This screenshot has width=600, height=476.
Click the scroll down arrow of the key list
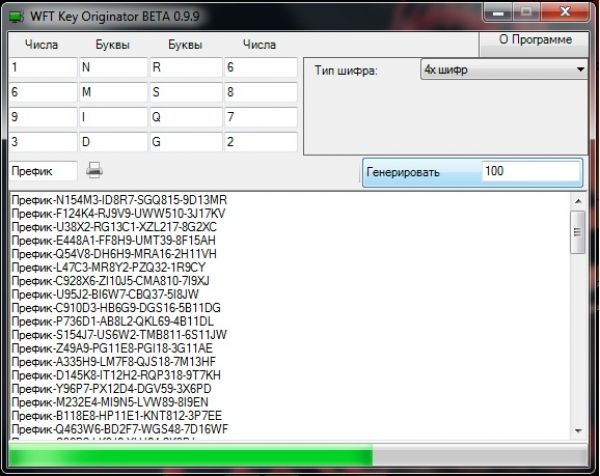pos(578,431)
